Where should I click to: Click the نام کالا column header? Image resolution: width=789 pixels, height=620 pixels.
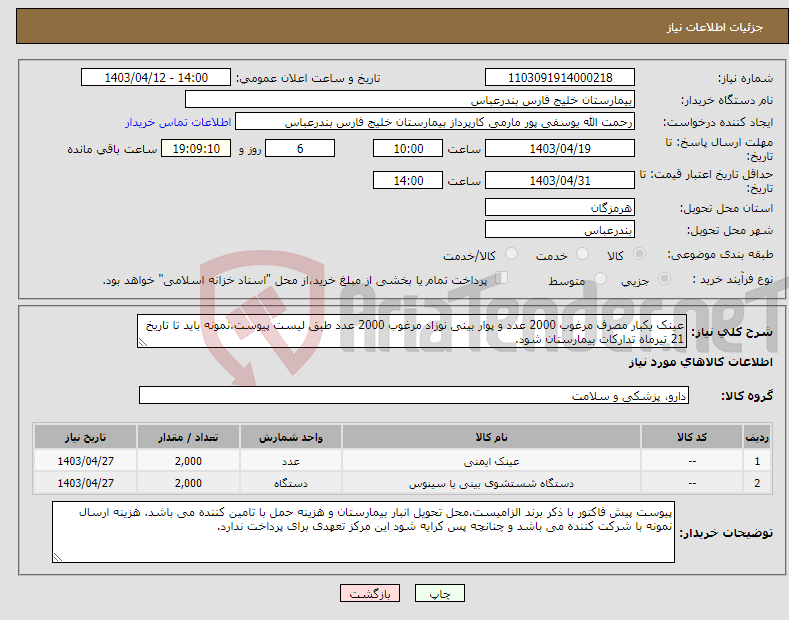pos(491,437)
